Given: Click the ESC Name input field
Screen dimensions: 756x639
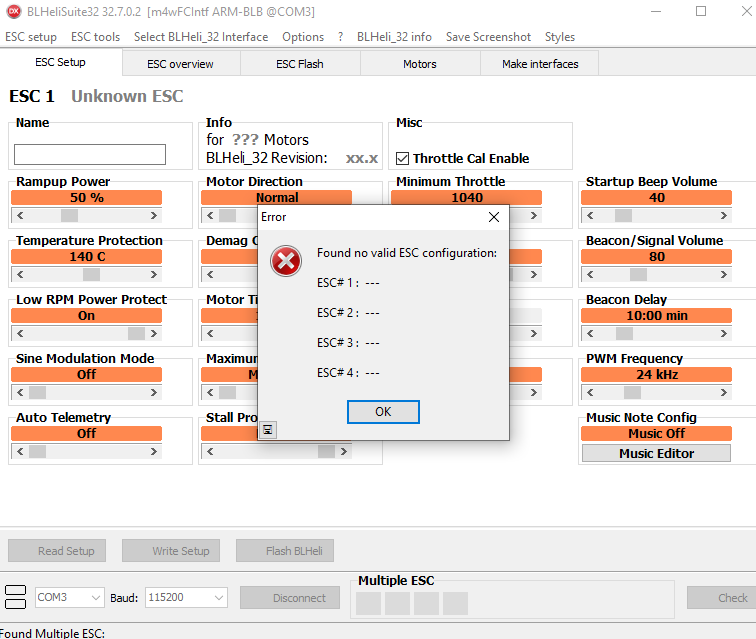Looking at the screenshot, I should click(x=90, y=154).
